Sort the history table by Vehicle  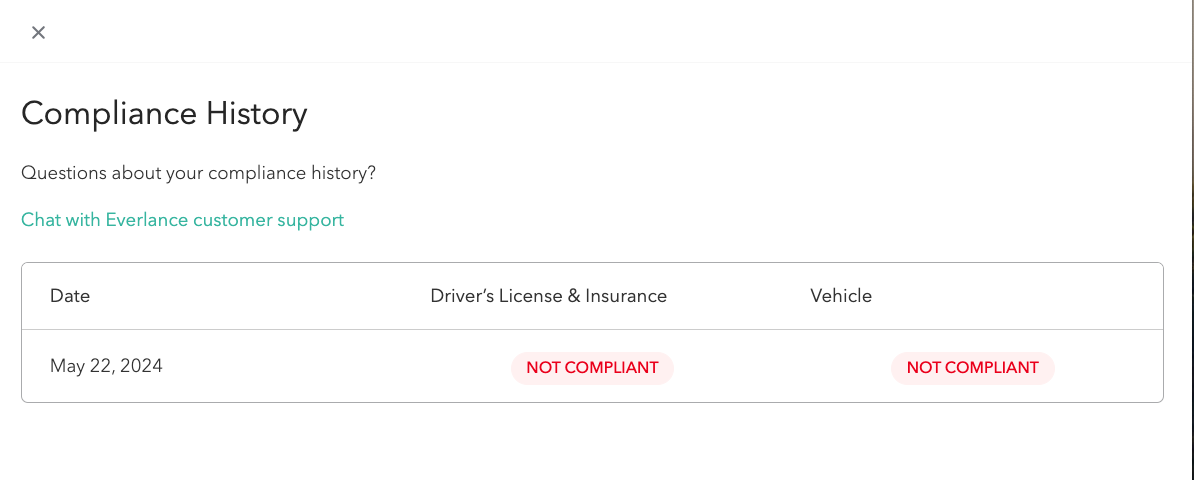pyautogui.click(x=840, y=296)
